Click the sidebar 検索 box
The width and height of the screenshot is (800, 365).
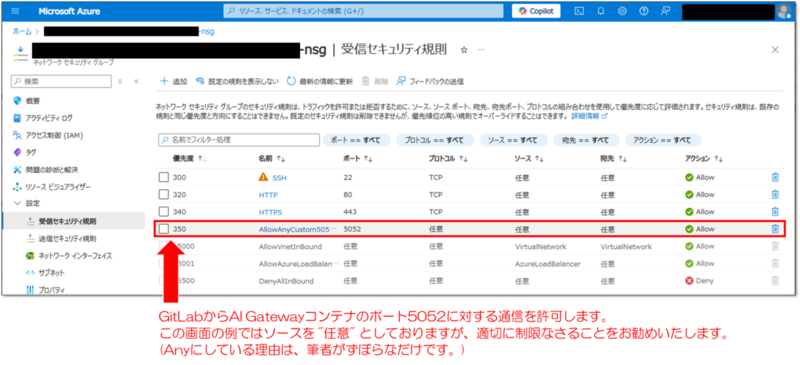61,81
